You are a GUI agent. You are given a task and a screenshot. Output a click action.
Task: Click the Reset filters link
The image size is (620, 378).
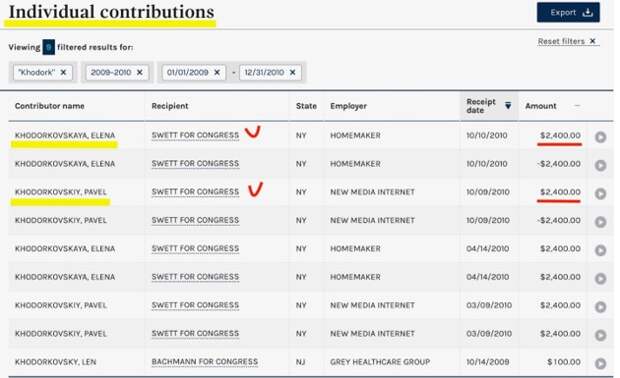[x=568, y=41]
